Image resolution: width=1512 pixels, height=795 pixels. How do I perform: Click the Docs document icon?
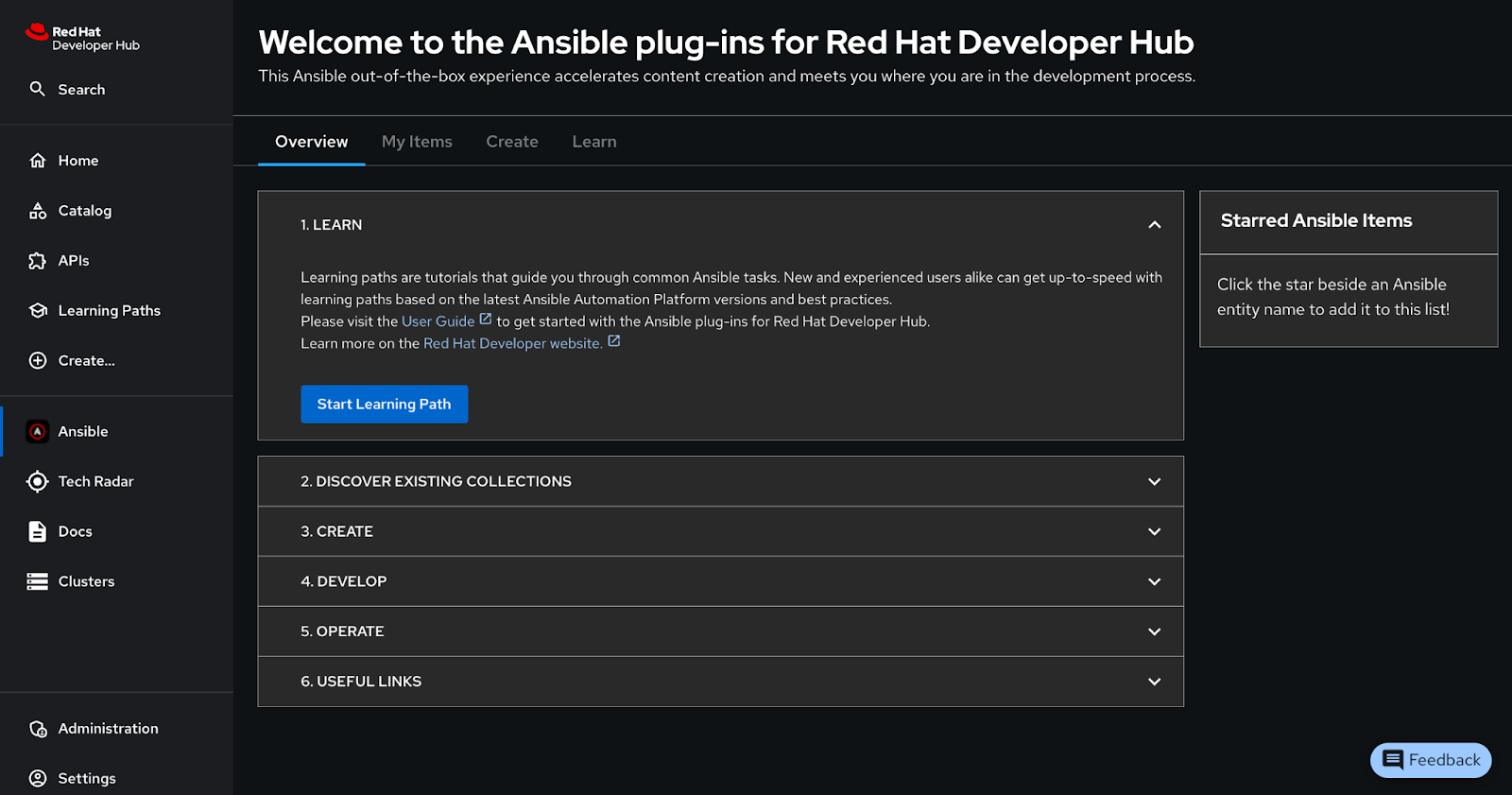click(x=38, y=532)
